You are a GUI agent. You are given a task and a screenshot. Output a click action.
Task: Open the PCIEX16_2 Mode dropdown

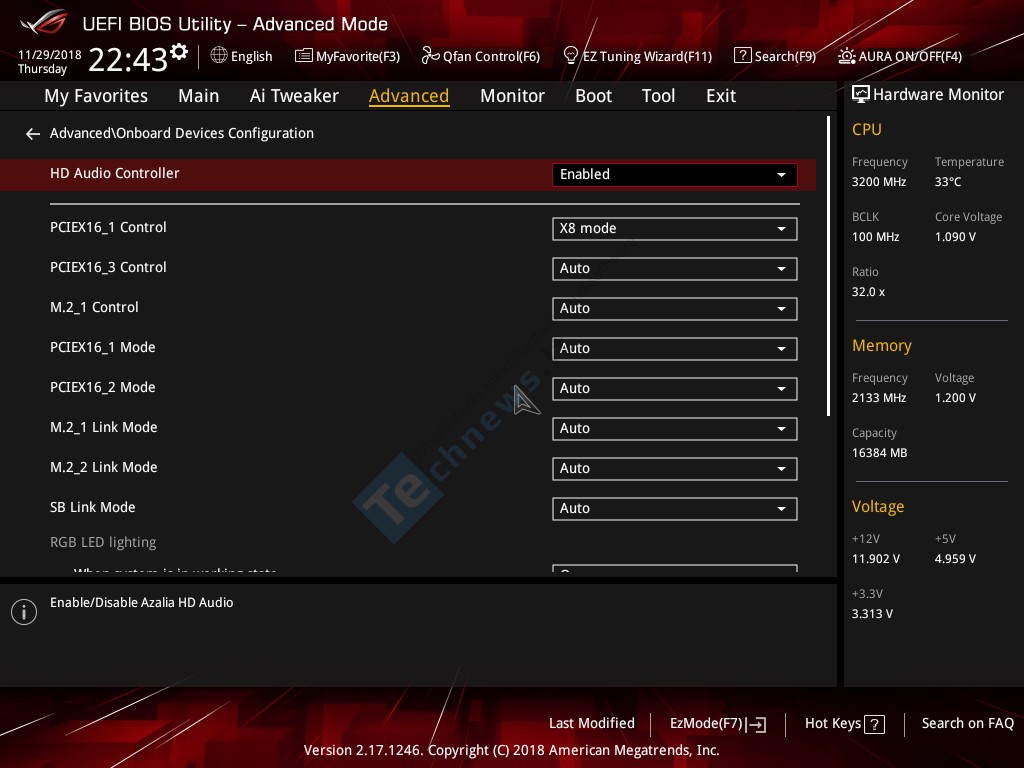[x=675, y=389]
